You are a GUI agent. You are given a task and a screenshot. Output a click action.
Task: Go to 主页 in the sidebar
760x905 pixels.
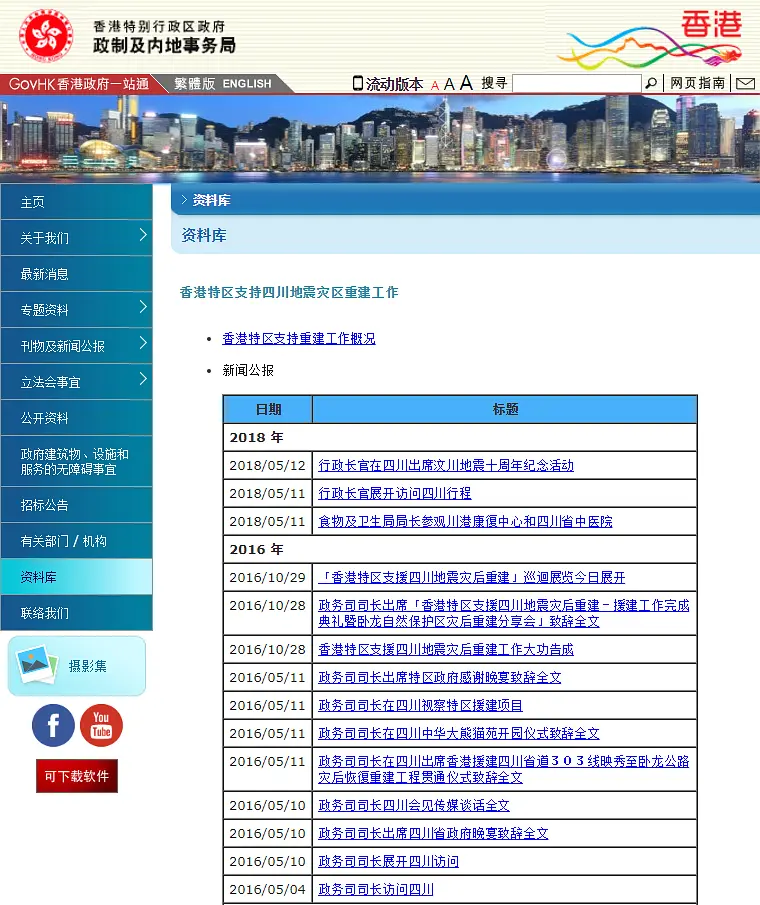33,202
